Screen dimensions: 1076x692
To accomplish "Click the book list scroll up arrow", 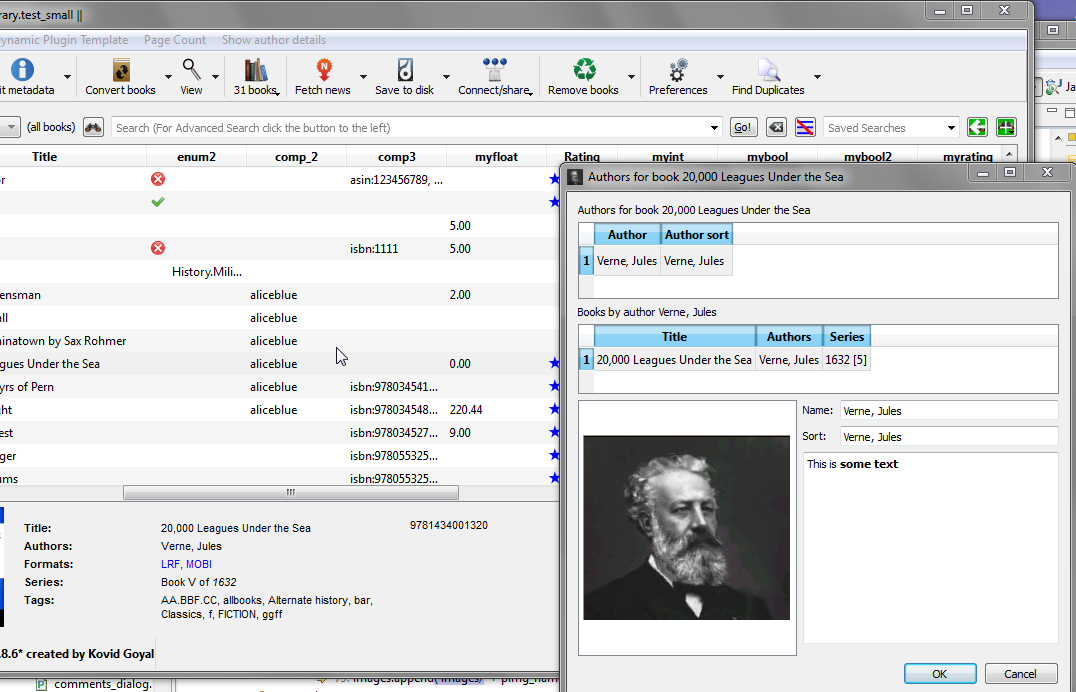I will pyautogui.click(x=1009, y=153).
